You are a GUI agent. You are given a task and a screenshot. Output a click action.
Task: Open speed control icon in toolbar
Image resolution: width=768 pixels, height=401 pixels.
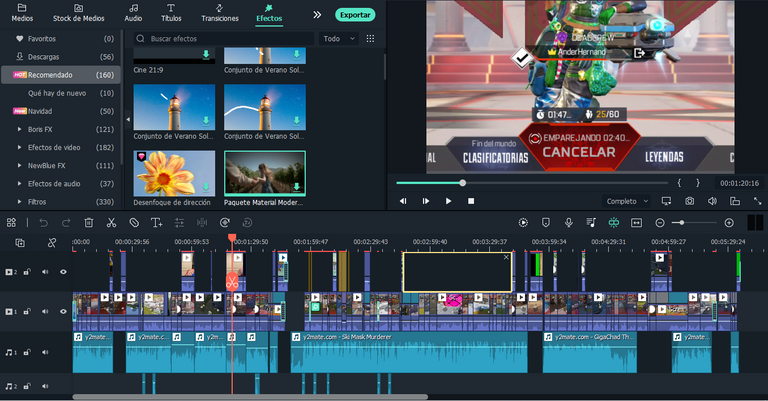(224, 223)
